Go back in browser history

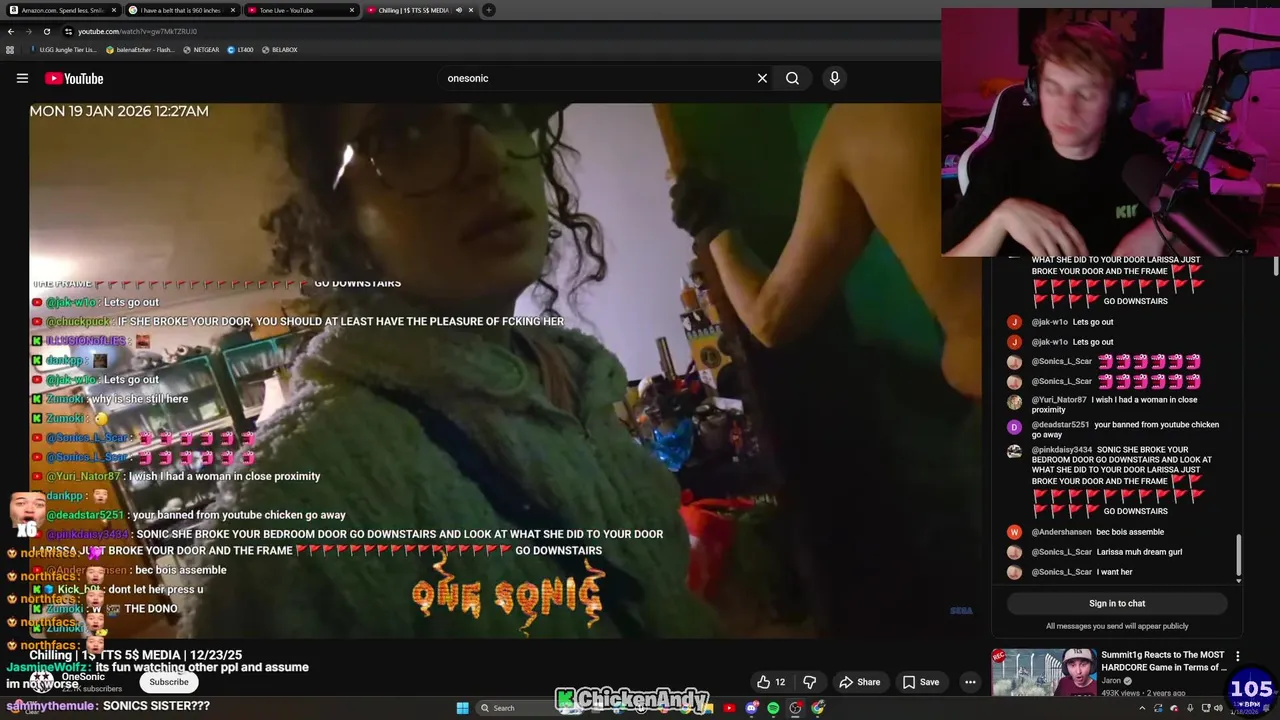pos(11,31)
